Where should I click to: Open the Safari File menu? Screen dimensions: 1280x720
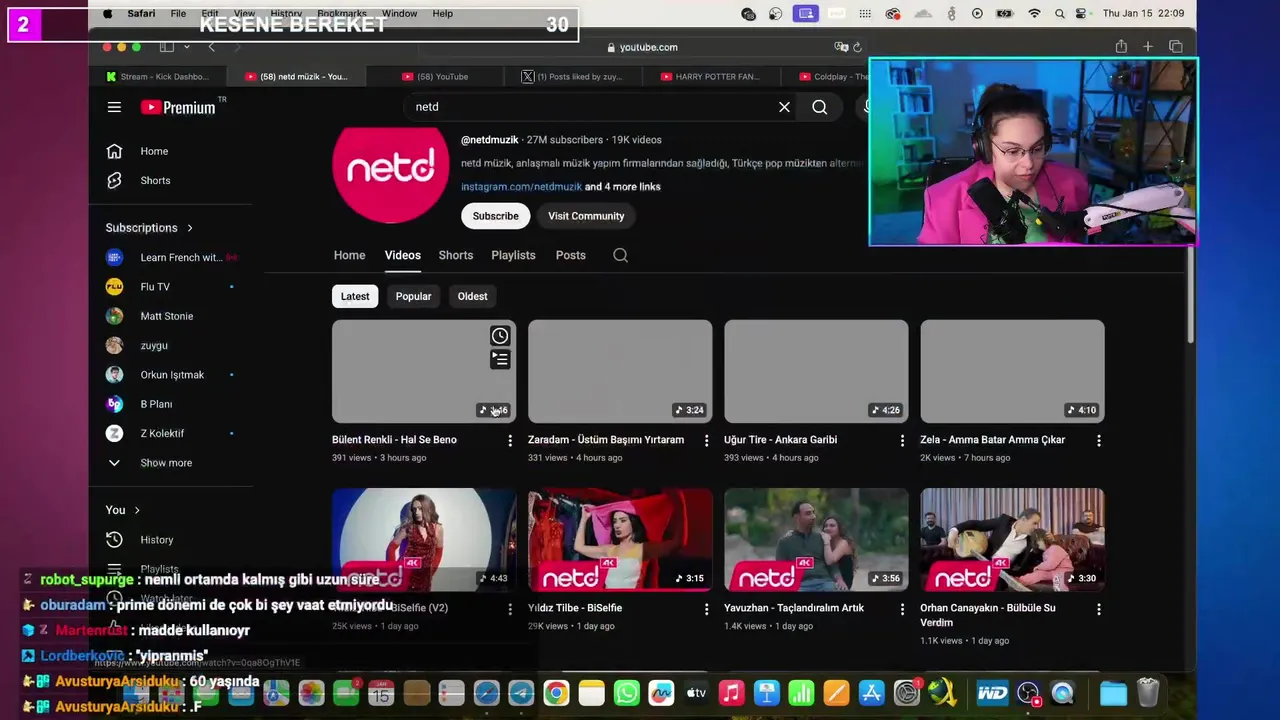[178, 14]
